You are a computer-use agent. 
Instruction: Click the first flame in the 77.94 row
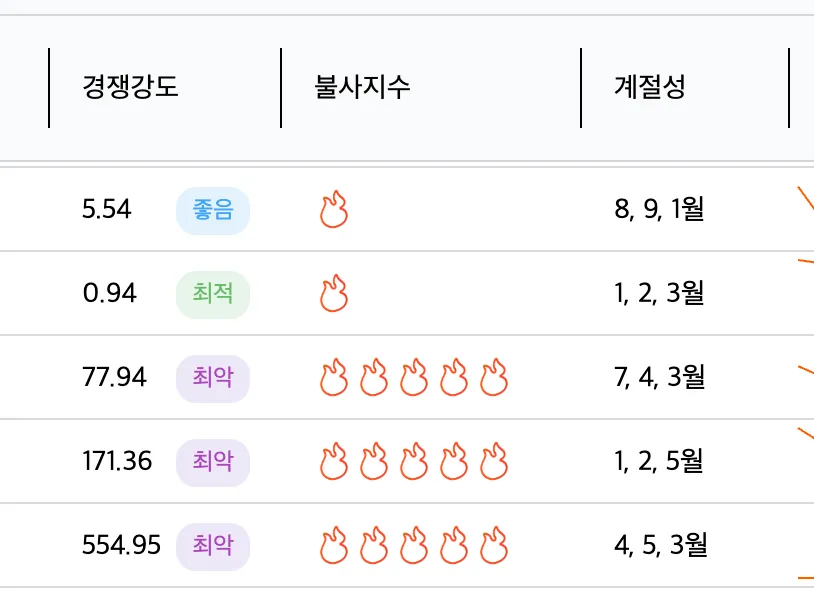[x=334, y=377]
